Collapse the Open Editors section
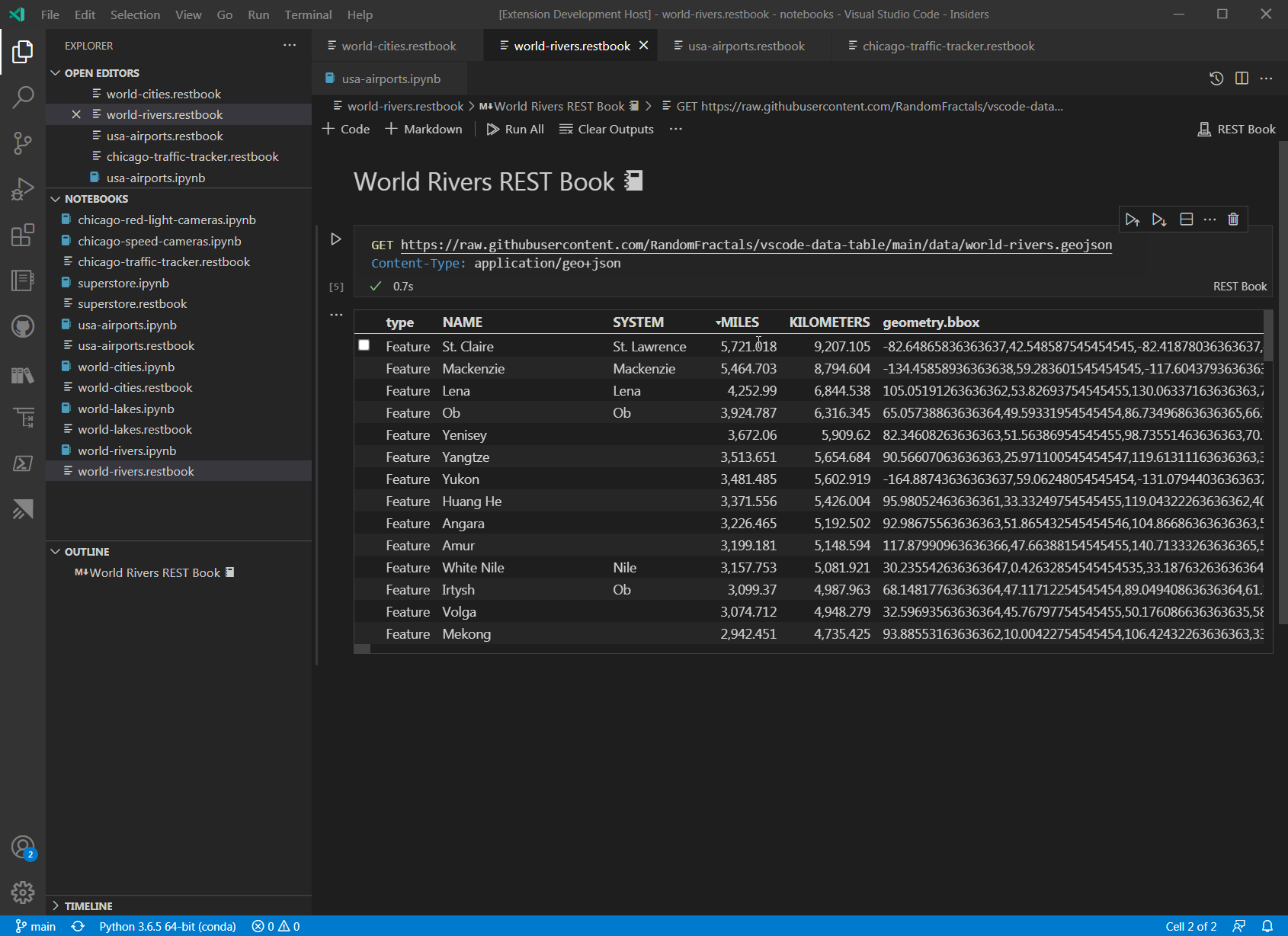The image size is (1288, 936). 56,73
